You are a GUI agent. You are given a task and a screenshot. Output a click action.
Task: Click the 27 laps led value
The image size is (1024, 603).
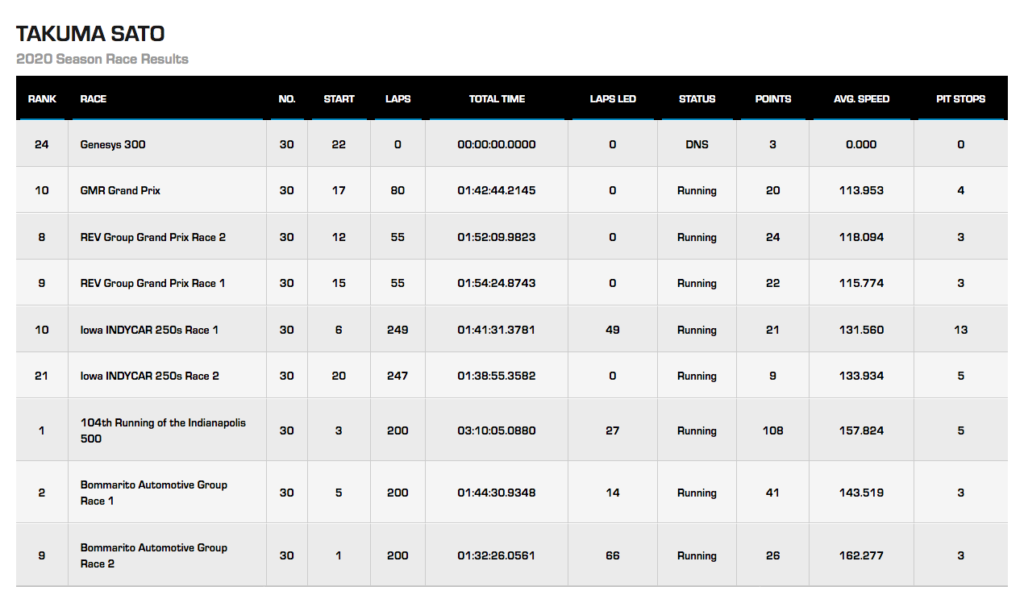(x=613, y=431)
